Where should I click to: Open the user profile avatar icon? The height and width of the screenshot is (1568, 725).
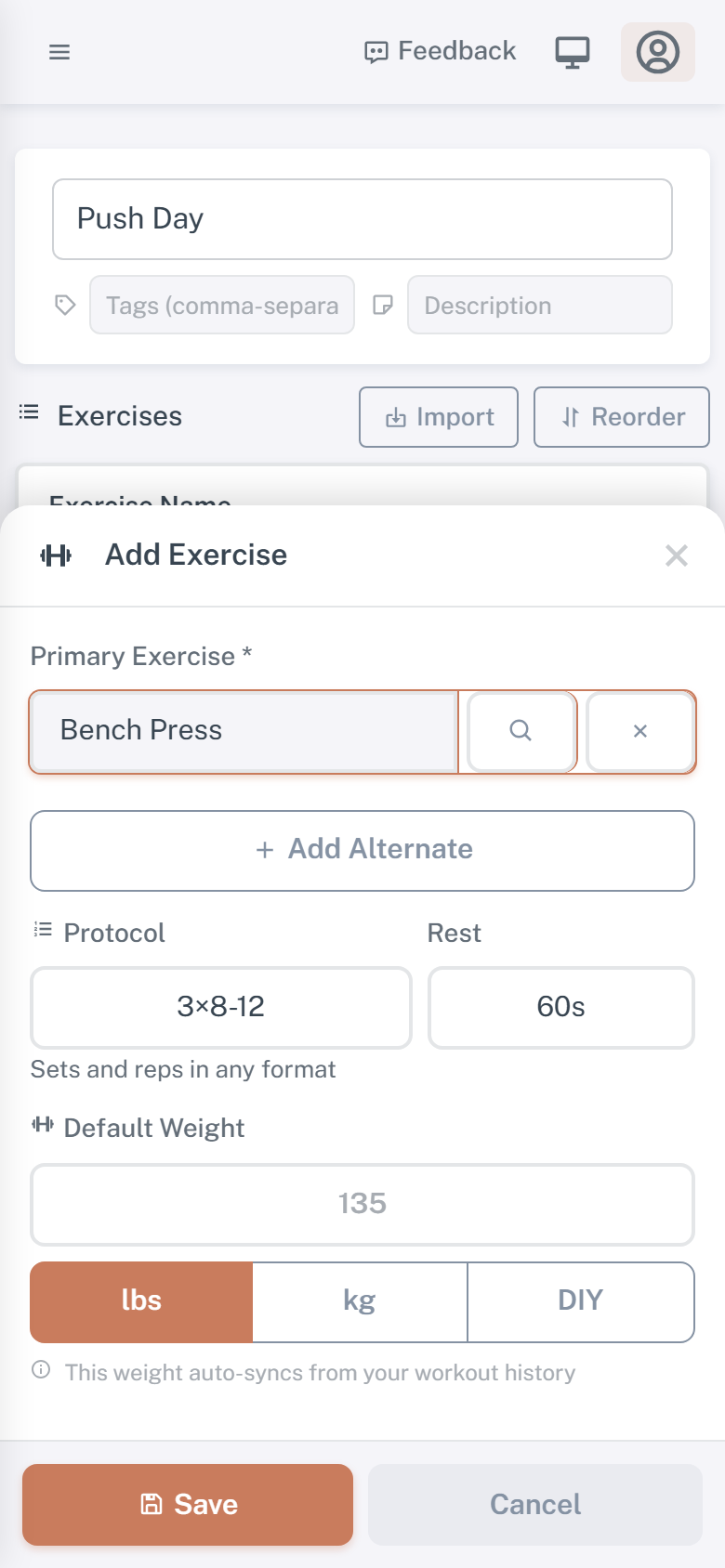(657, 52)
